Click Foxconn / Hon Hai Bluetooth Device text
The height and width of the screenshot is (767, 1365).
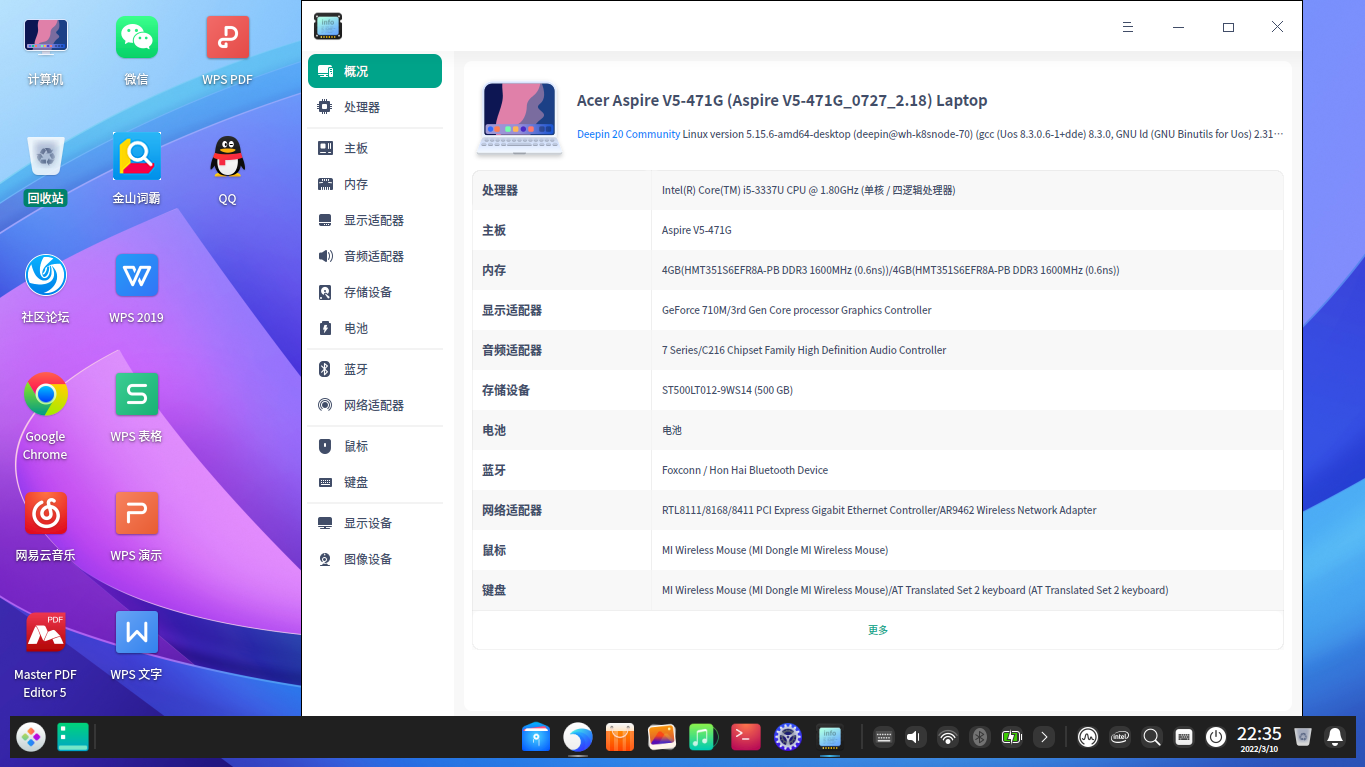(x=745, y=470)
